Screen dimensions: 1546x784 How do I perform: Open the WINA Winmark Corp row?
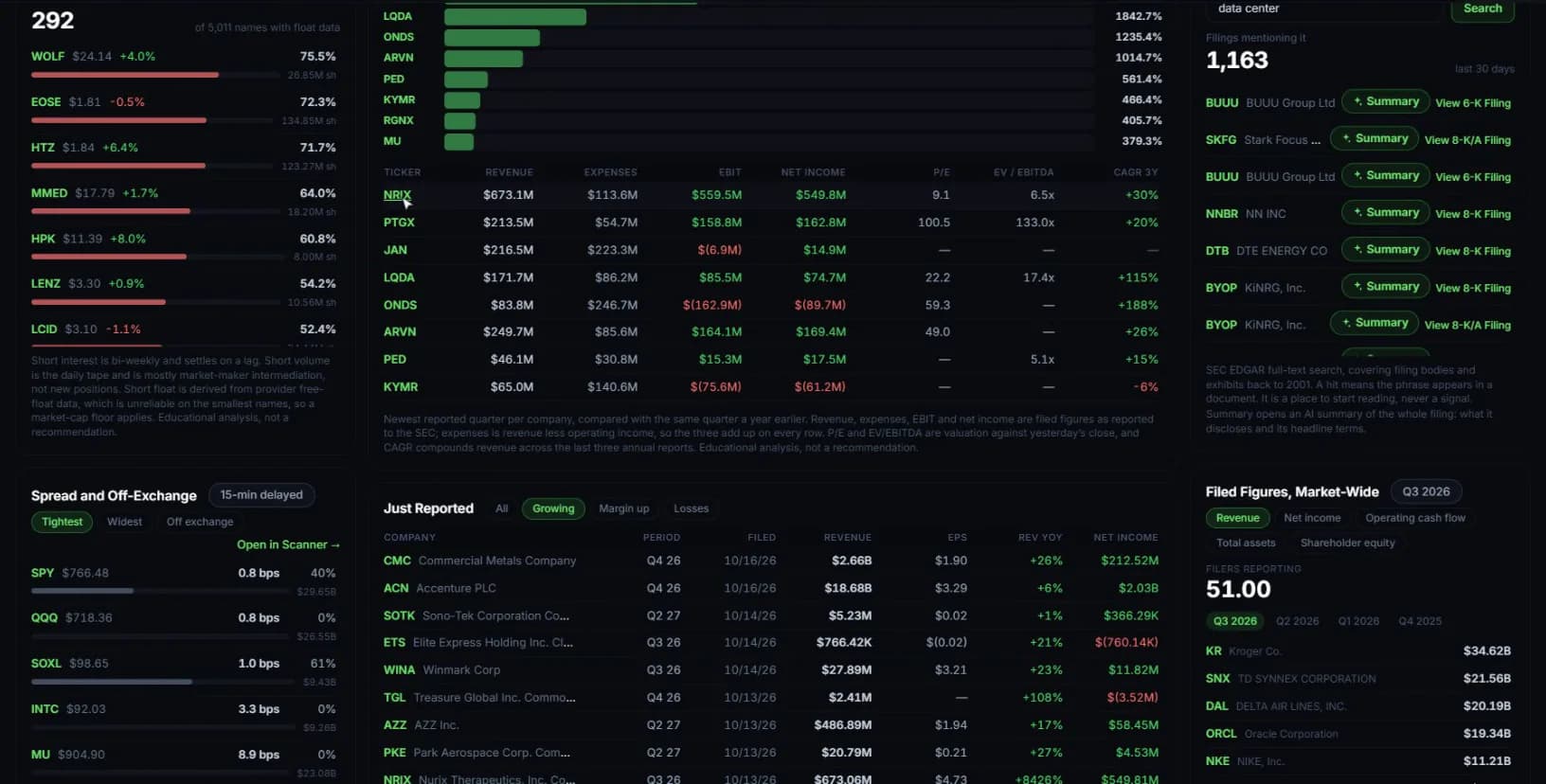coord(771,669)
